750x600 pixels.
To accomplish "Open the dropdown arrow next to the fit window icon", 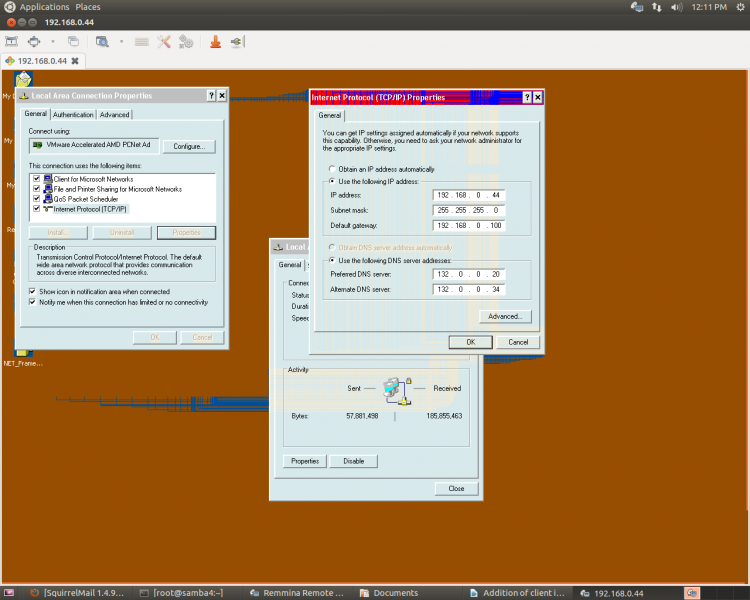I will (53, 42).
